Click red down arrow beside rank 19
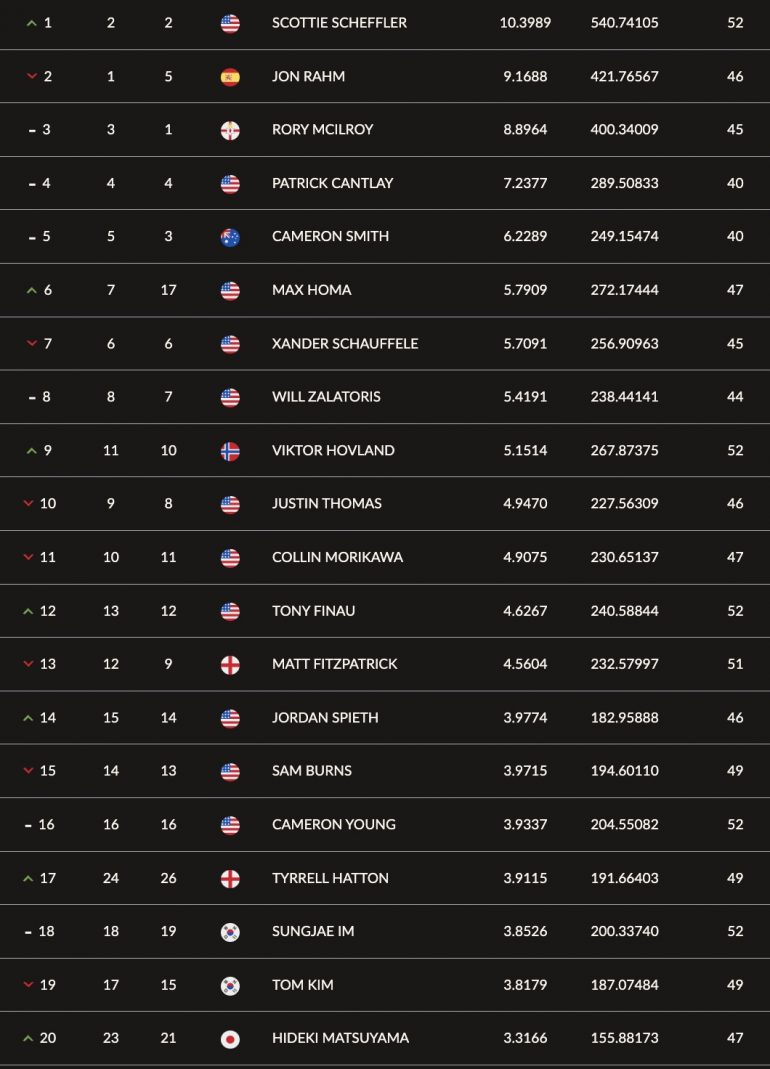Viewport: 770px width, 1069px height. tap(28, 985)
